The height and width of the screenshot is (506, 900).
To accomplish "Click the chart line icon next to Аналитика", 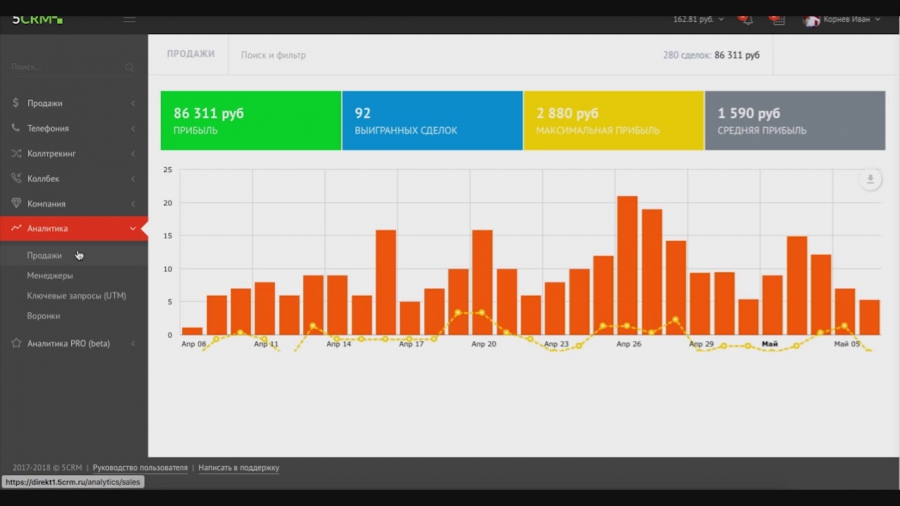I will pyautogui.click(x=16, y=228).
